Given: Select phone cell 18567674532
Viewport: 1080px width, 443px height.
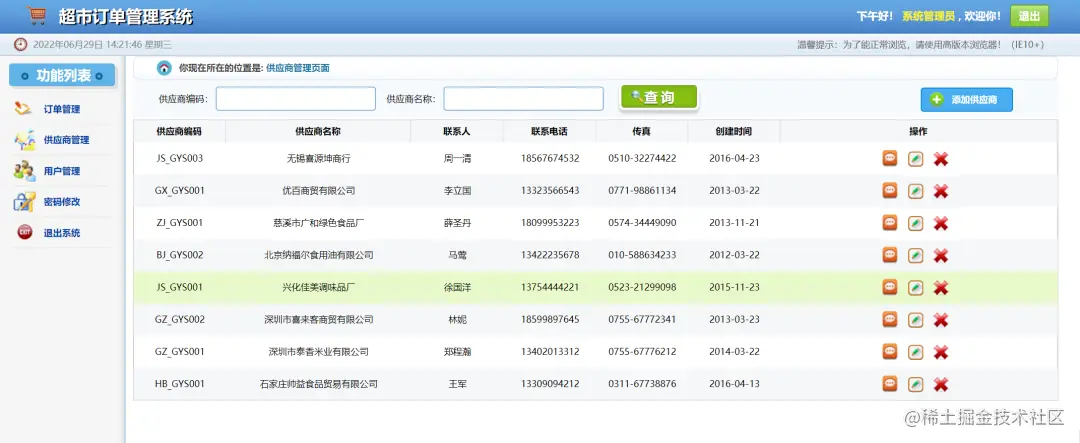Looking at the screenshot, I should point(550,158).
